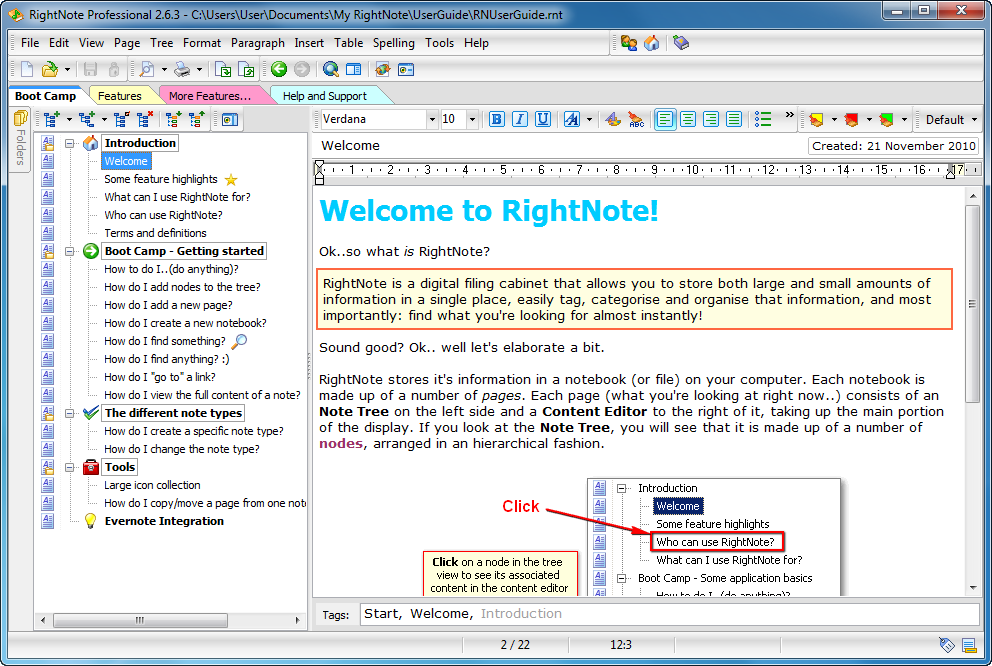Click the content editor vertical scrollbar thumb

click(972, 304)
